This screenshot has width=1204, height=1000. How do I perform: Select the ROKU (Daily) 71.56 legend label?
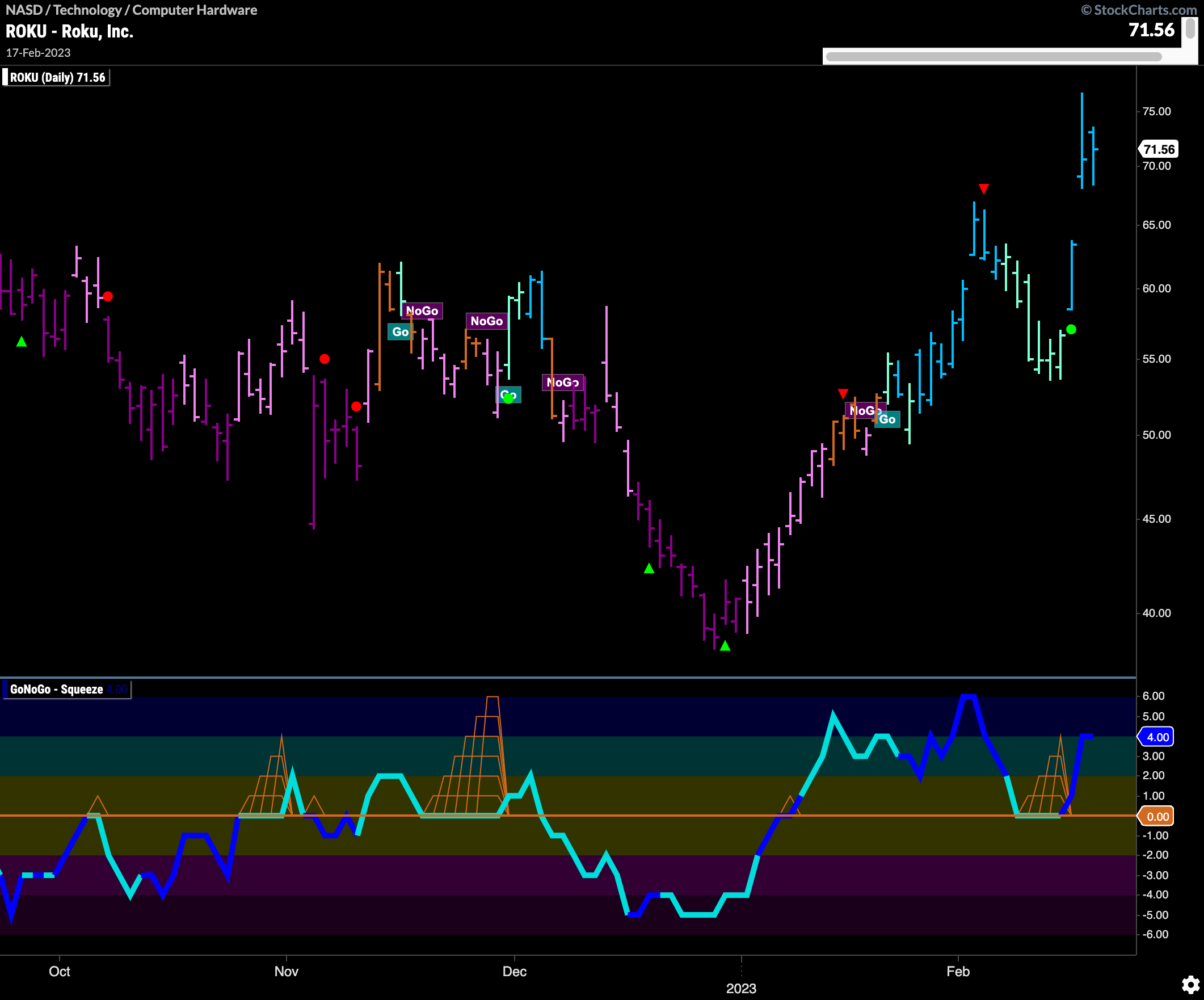pos(56,77)
